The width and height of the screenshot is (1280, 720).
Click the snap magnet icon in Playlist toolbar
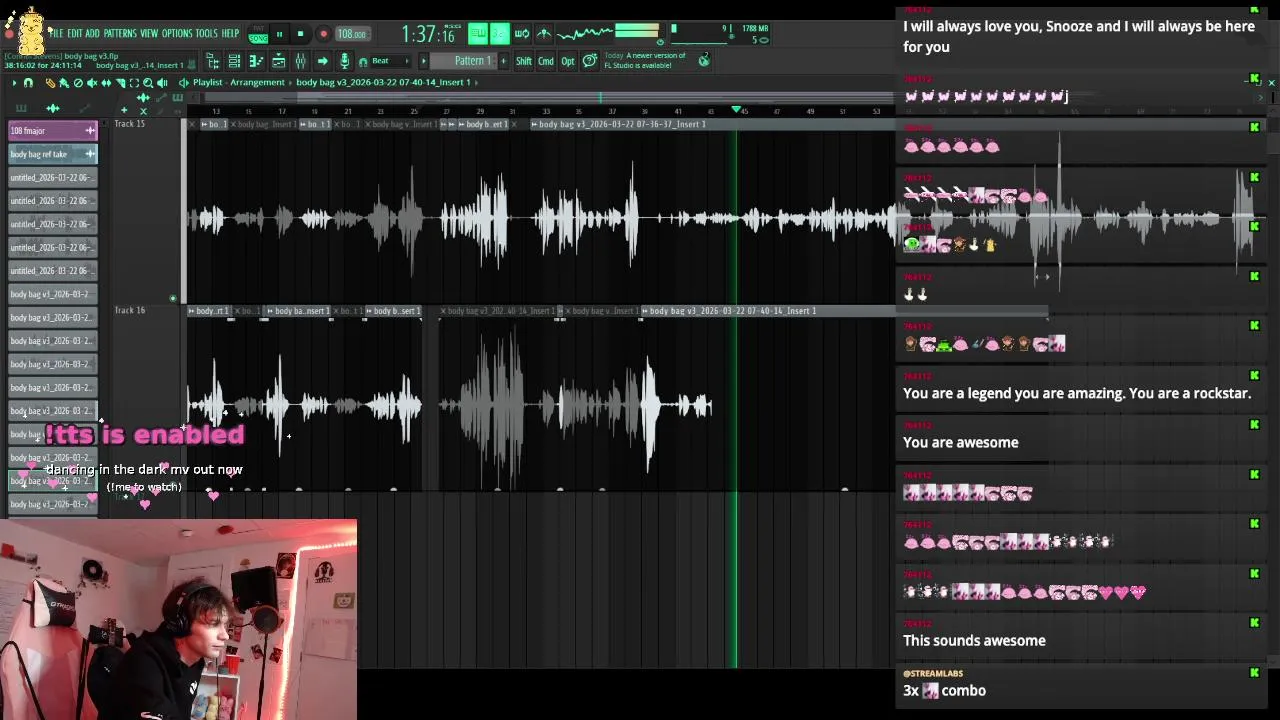(28, 83)
